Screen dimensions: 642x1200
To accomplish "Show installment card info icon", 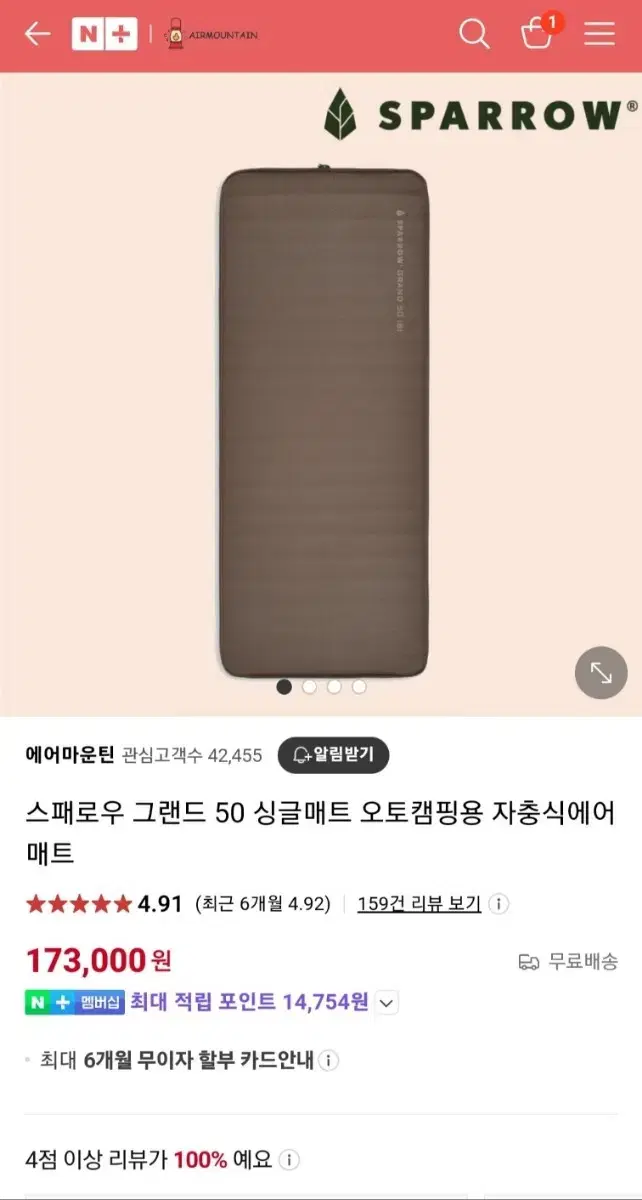I will pos(328,1060).
